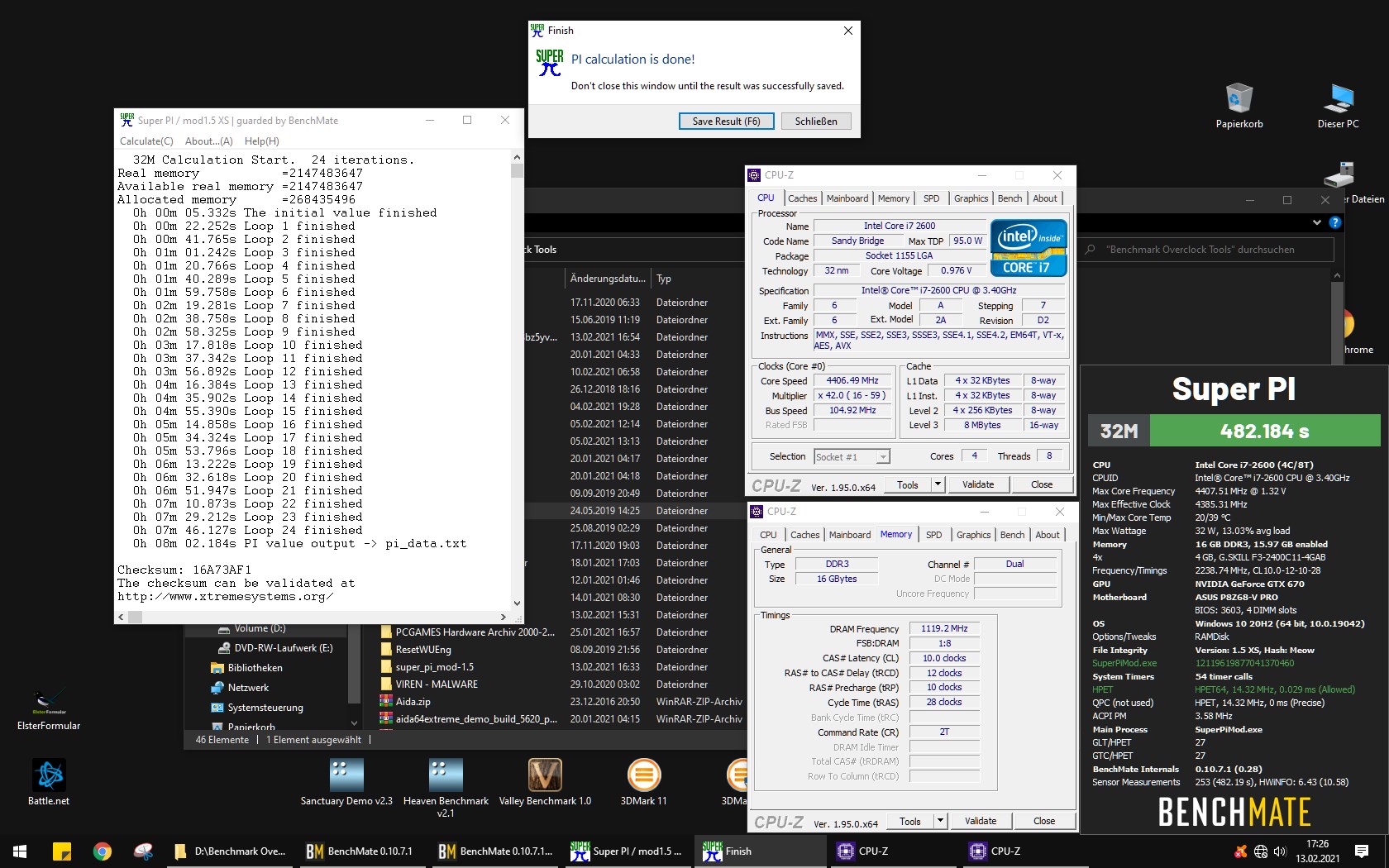This screenshot has width=1389, height=868.
Task: Switch to Graphics tab in lower CPU-Z
Action: point(973,535)
